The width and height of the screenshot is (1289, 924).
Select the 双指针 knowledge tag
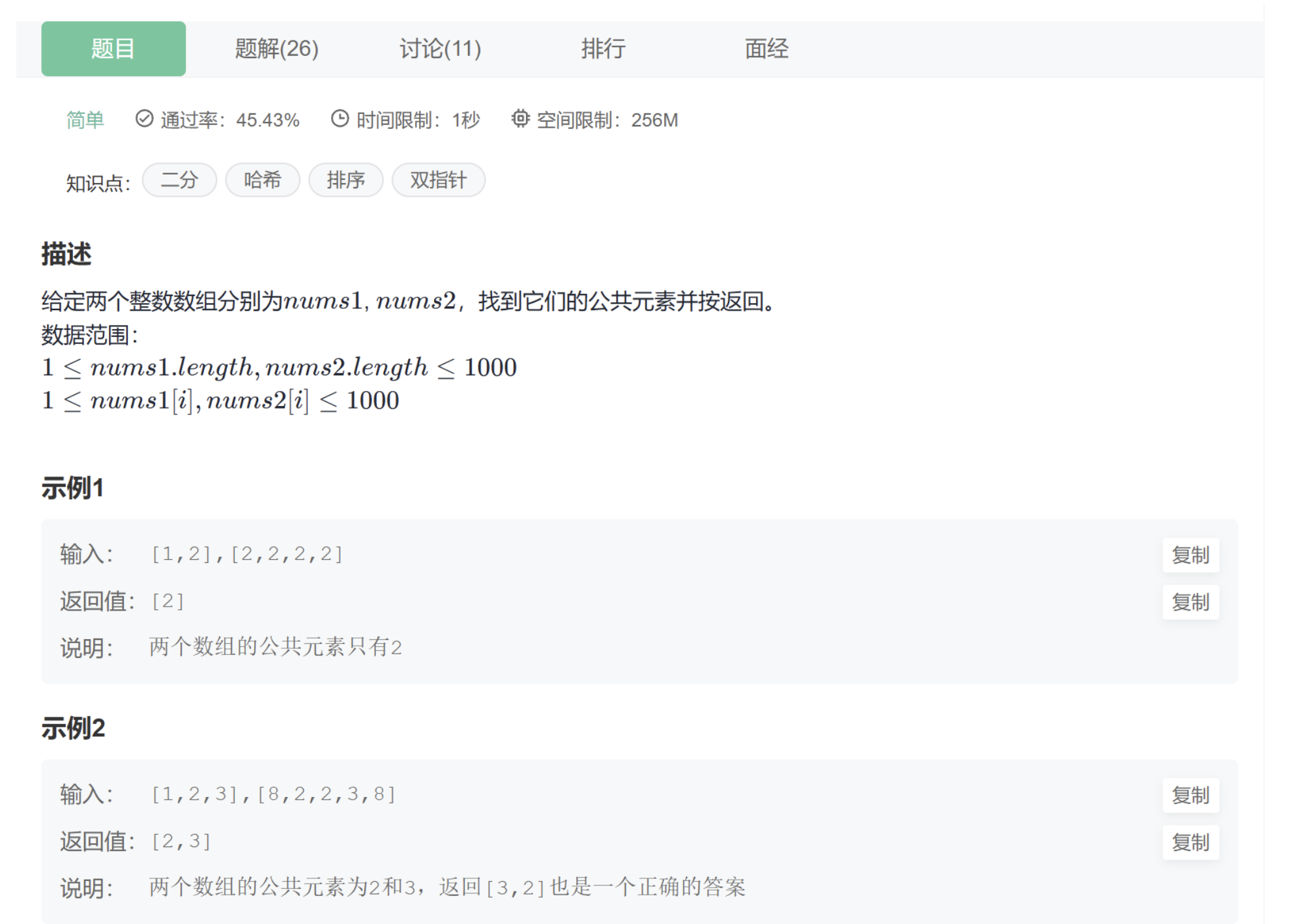(x=438, y=180)
